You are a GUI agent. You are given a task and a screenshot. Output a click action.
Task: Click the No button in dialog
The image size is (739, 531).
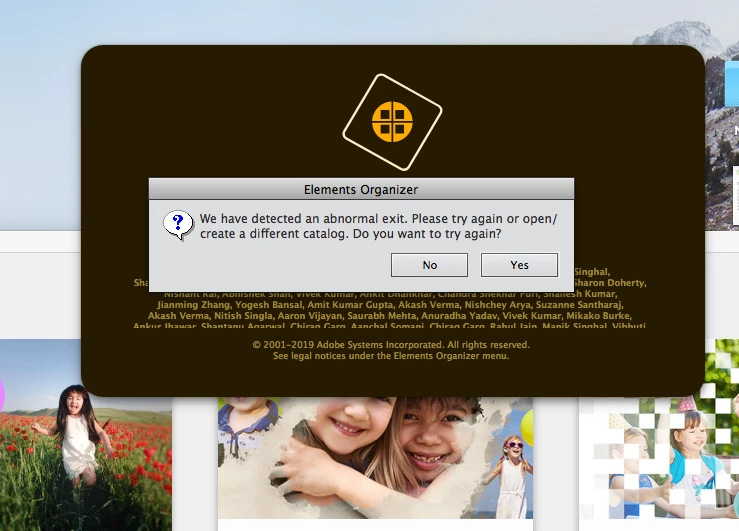coord(429,265)
